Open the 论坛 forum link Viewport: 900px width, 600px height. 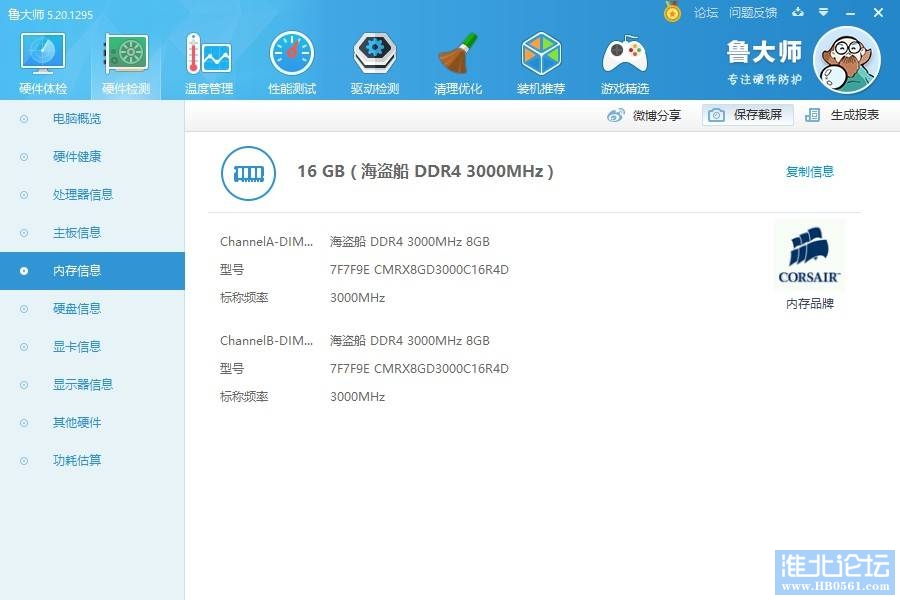[705, 13]
